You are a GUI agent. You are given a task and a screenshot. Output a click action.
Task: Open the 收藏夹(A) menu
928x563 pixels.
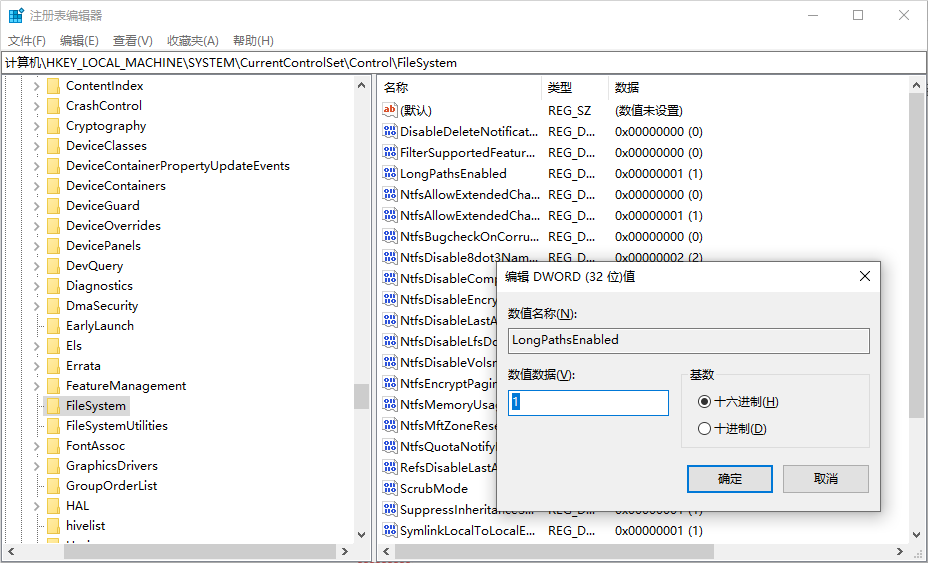(192, 41)
